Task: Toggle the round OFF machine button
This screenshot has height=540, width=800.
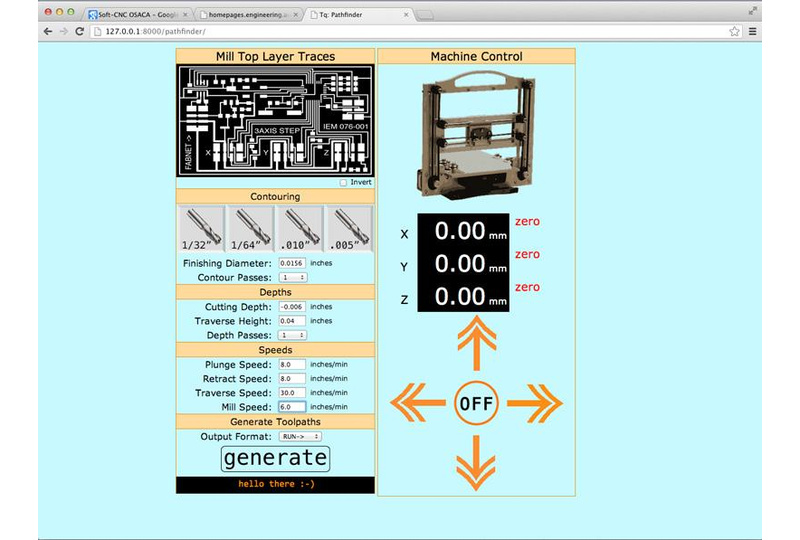Action: (476, 403)
